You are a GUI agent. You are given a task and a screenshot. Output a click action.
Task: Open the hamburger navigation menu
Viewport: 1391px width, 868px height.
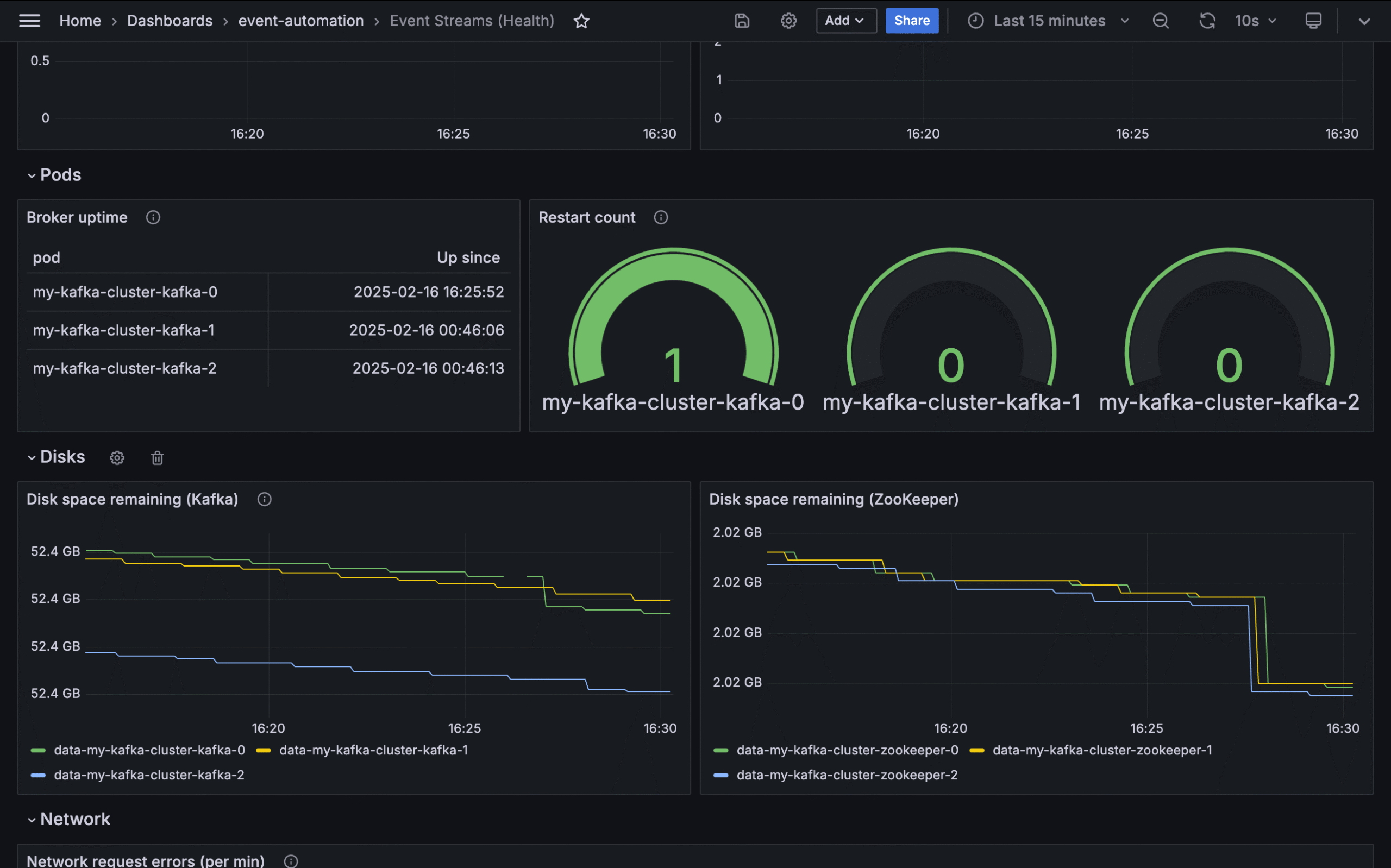coord(29,21)
